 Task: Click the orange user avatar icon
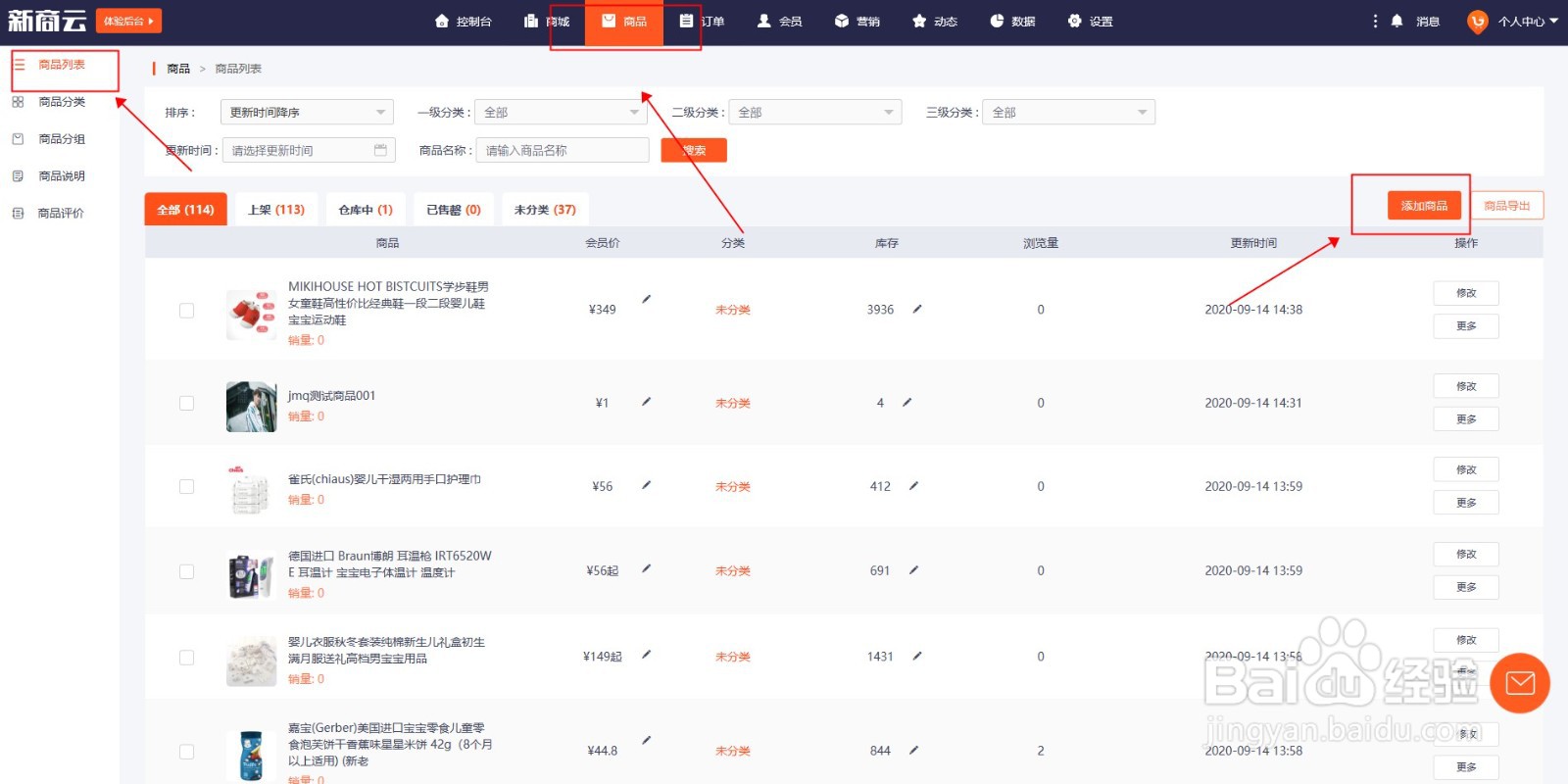(x=1477, y=22)
